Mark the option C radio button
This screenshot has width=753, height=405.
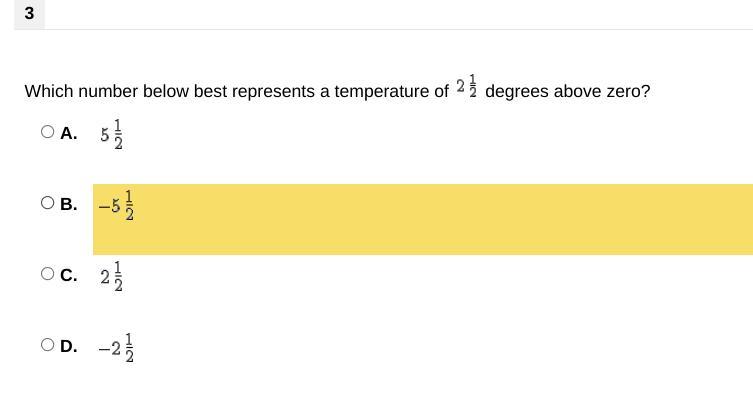click(x=48, y=274)
